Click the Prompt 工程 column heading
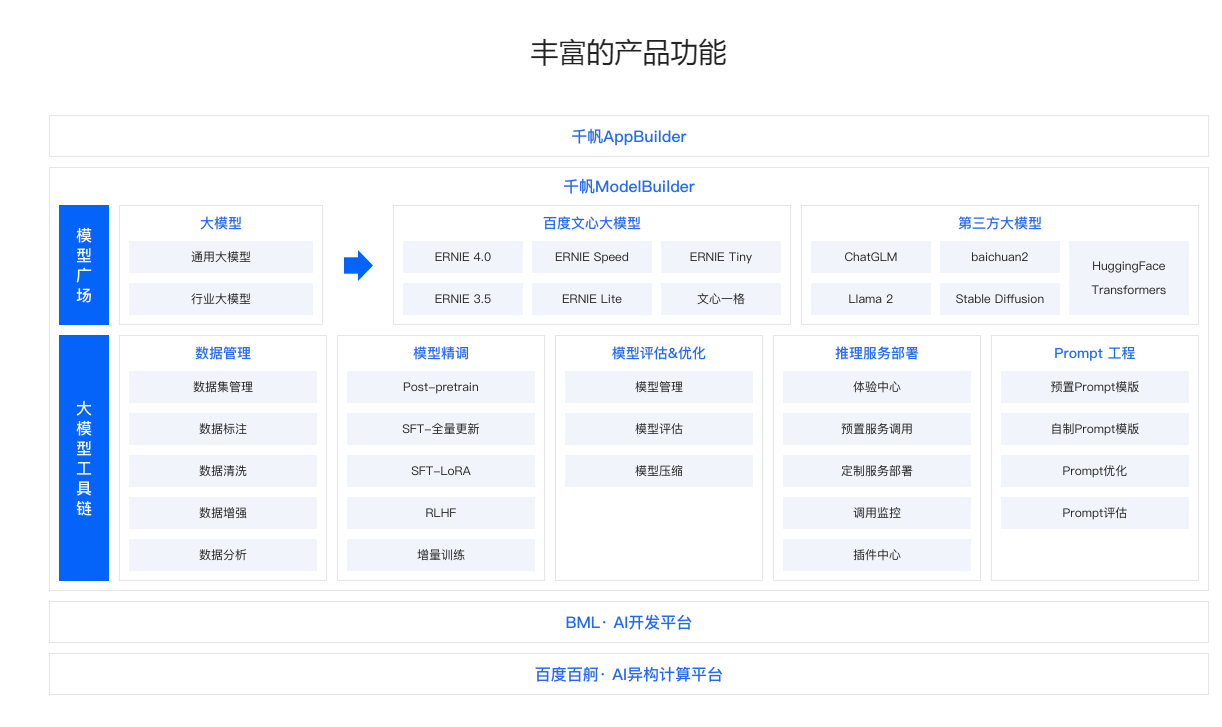Image resolution: width=1222 pixels, height=727 pixels. [1095, 354]
